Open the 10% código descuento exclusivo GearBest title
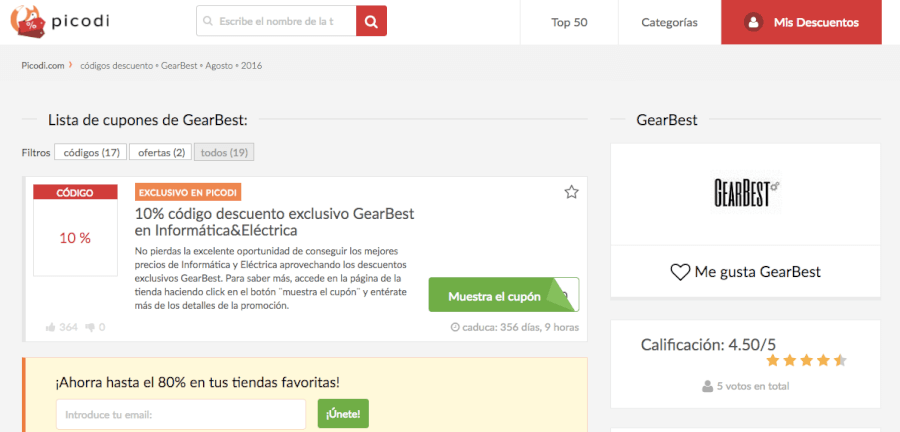The height and width of the screenshot is (432, 900). (274, 223)
